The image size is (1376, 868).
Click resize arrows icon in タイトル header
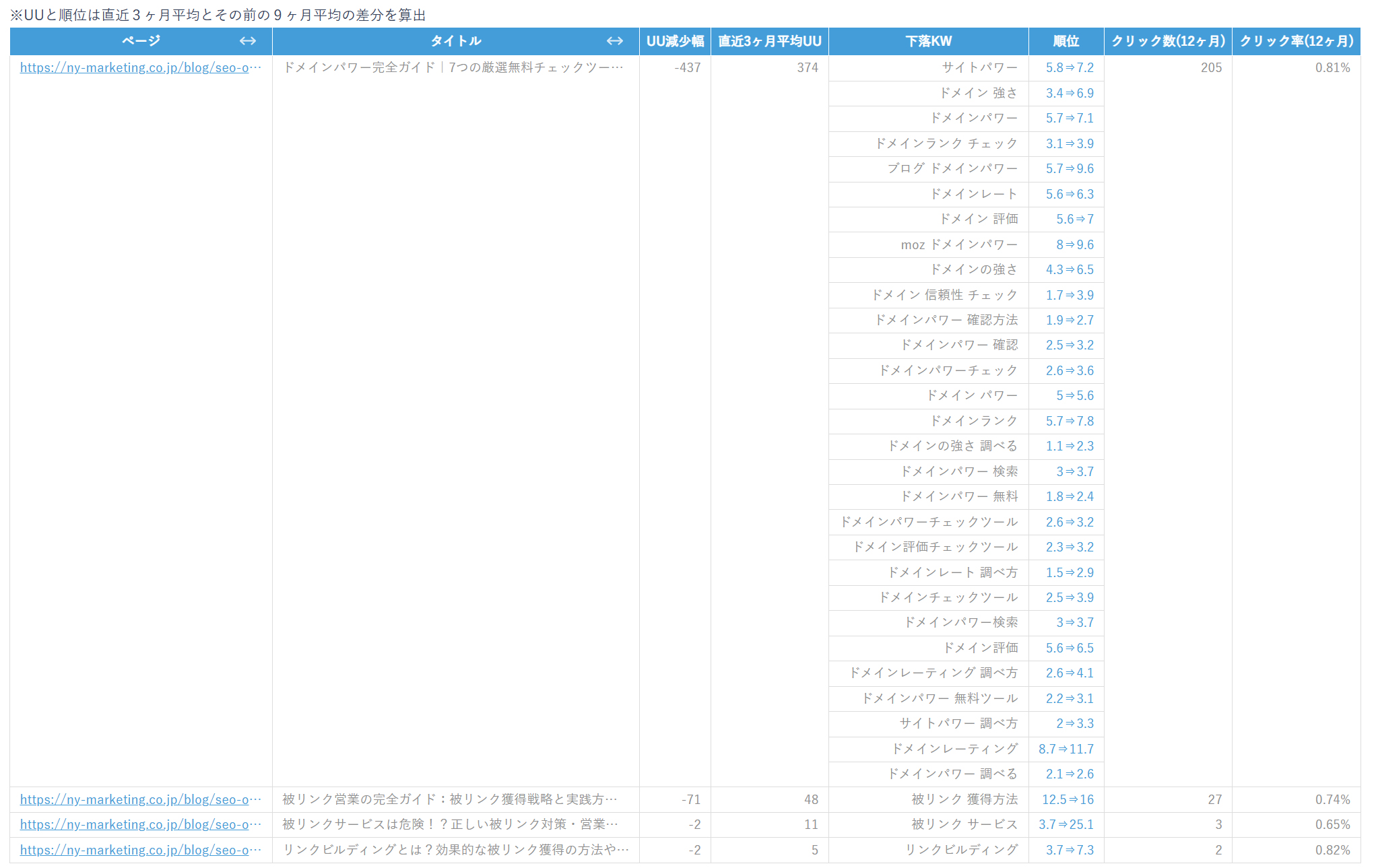[x=614, y=41]
